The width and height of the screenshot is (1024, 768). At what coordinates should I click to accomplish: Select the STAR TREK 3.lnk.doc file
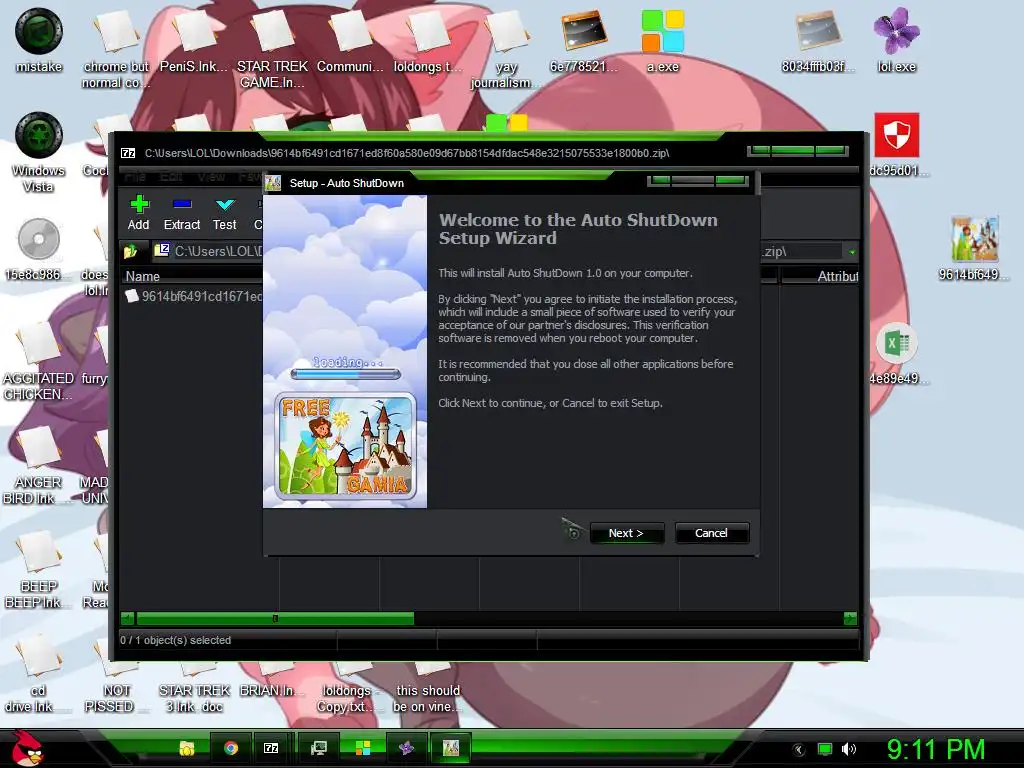point(194,690)
